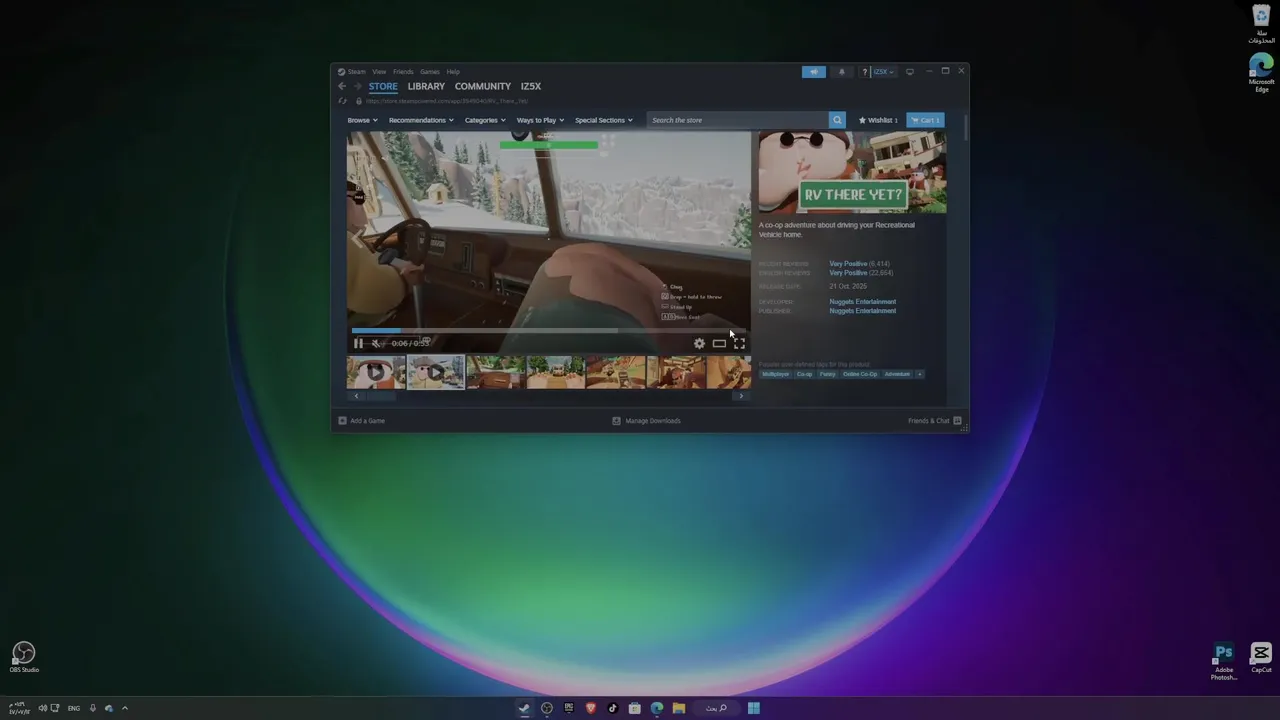Open the Friends menu
Viewport: 1280px width, 720px height.
click(x=403, y=72)
